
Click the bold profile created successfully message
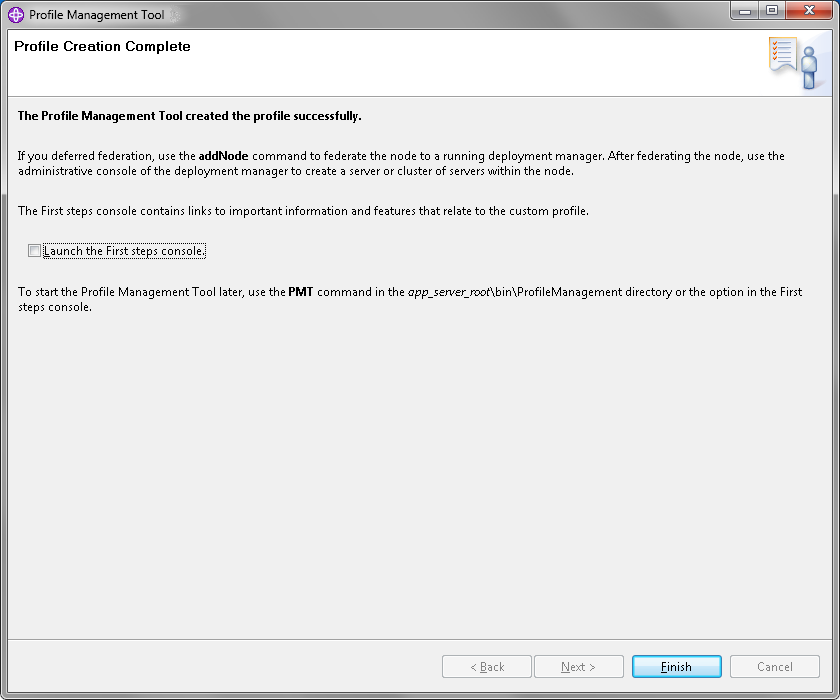click(190, 116)
